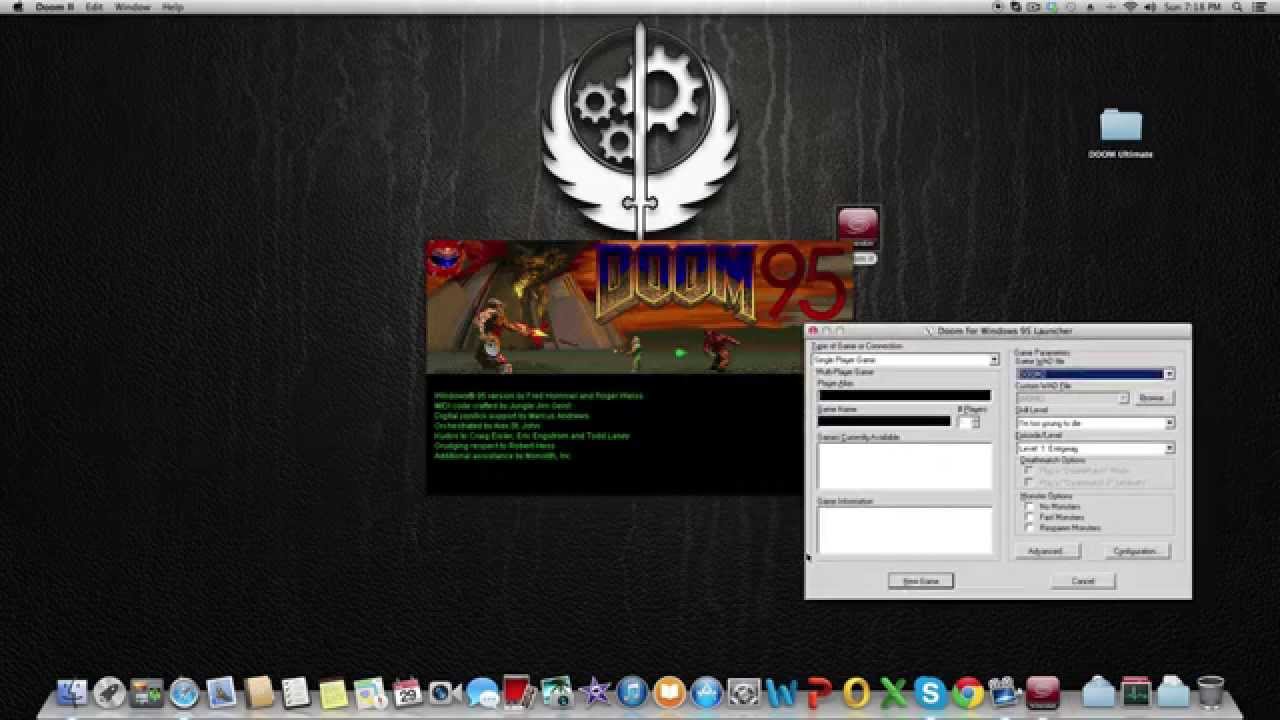This screenshot has width=1280, height=720.
Task: Adjust the number of Players stepper
Action: (976, 422)
